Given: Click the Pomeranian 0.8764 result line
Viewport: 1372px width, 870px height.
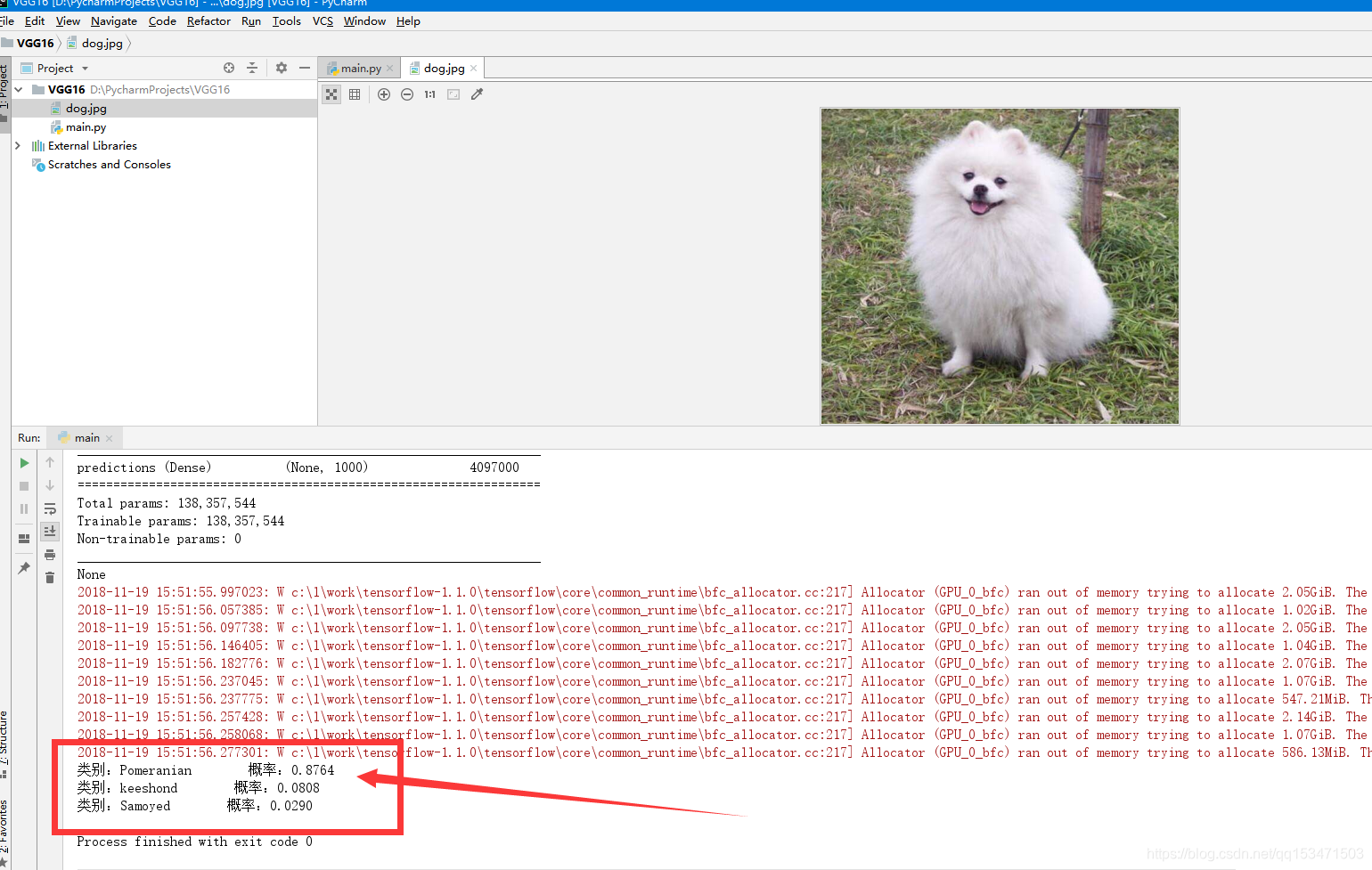Looking at the screenshot, I should tap(206, 770).
